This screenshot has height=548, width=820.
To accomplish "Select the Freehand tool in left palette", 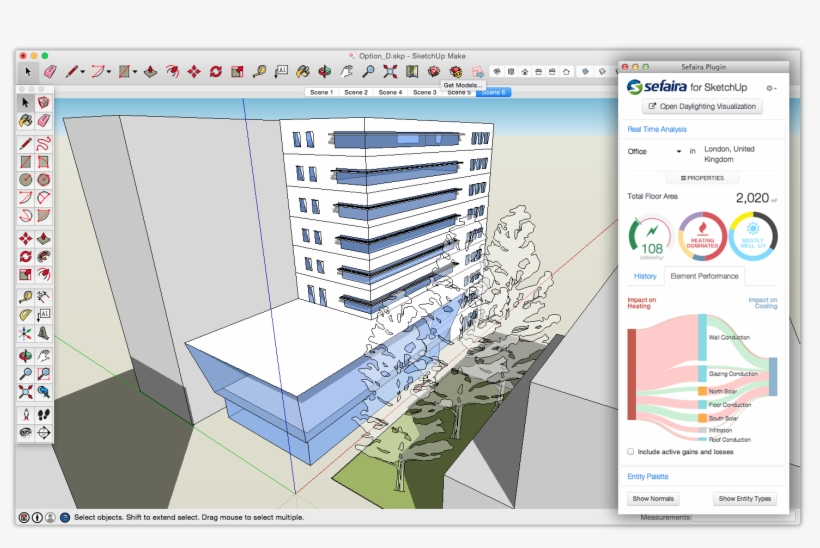I will click(x=43, y=144).
